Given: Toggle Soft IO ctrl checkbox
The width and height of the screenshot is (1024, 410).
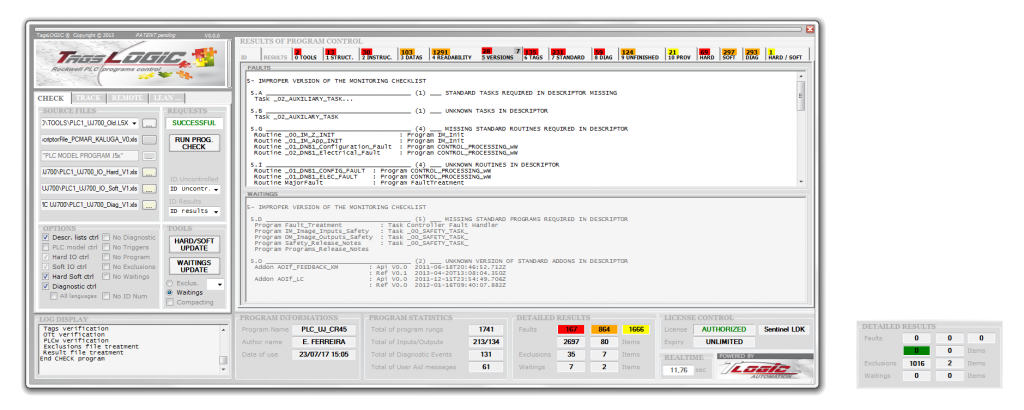Looking at the screenshot, I should tap(45, 267).
